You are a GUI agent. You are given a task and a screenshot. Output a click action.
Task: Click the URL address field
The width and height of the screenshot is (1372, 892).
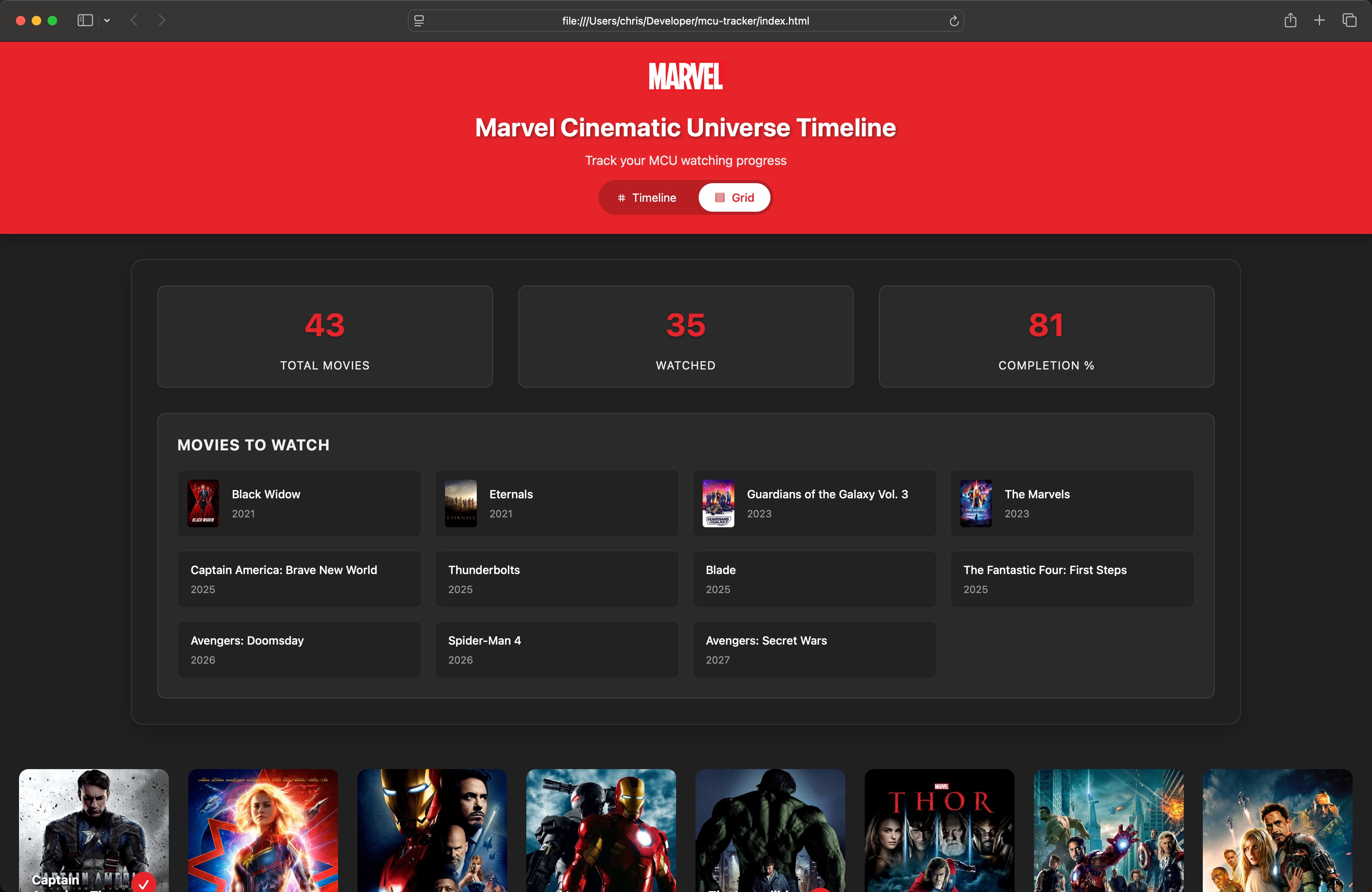(686, 21)
